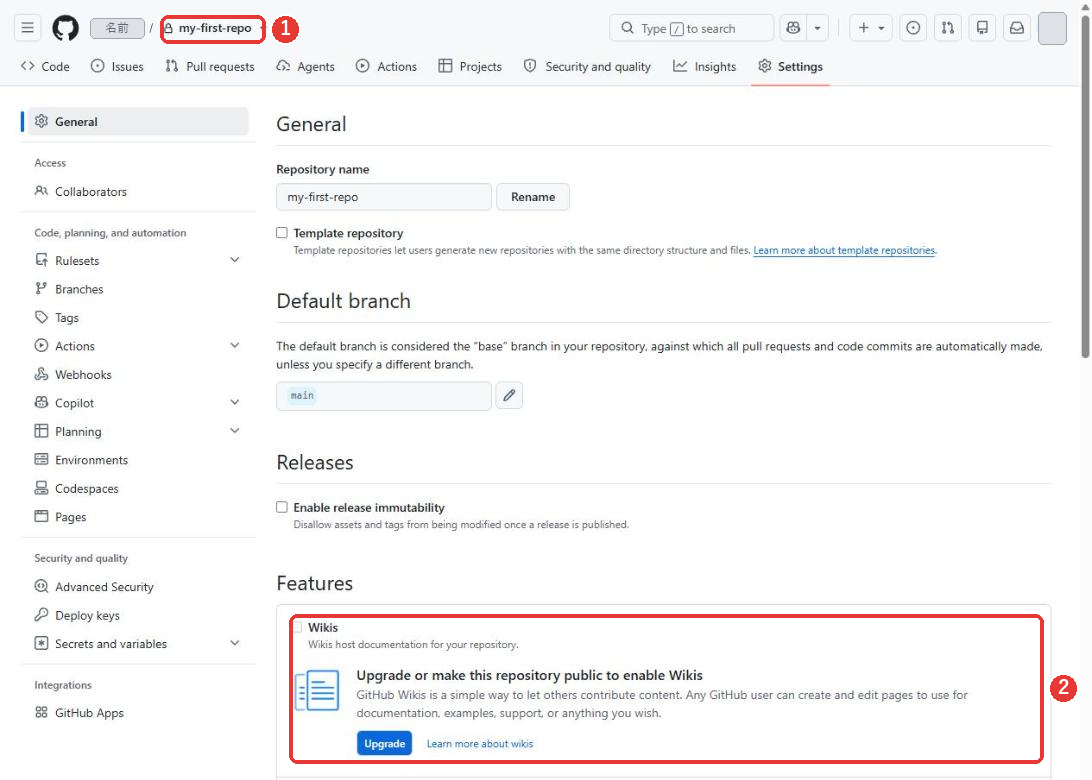Open Security and quality tab
The image size is (1092, 780).
click(x=587, y=66)
